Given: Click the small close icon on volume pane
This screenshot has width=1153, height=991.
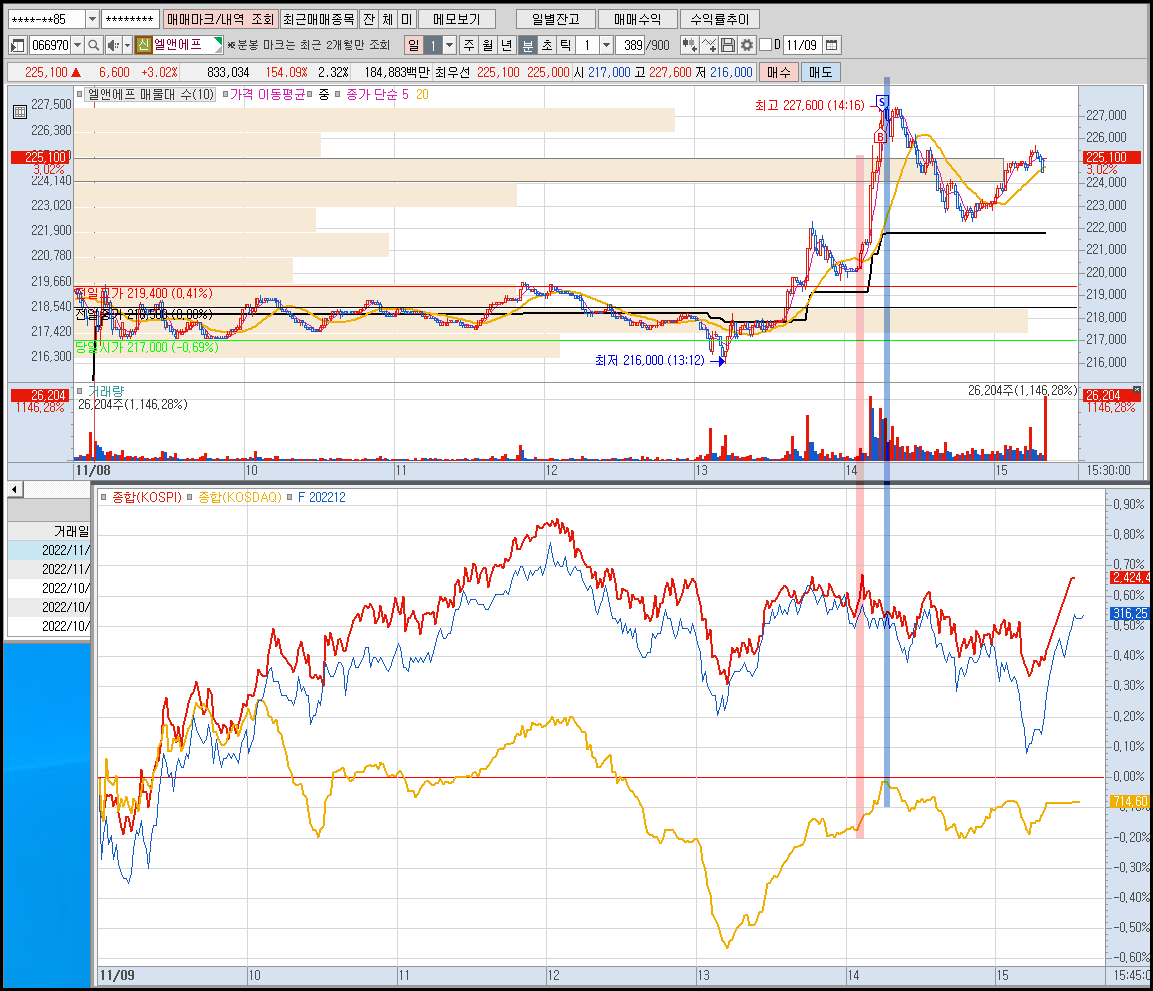Looking at the screenshot, I should coord(1138,390).
